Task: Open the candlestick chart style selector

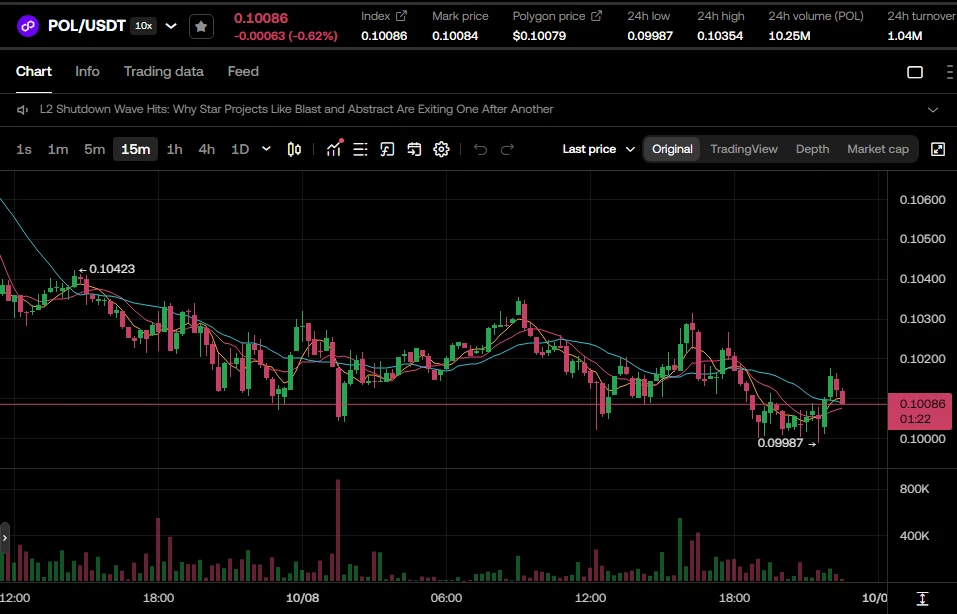Action: [294, 150]
